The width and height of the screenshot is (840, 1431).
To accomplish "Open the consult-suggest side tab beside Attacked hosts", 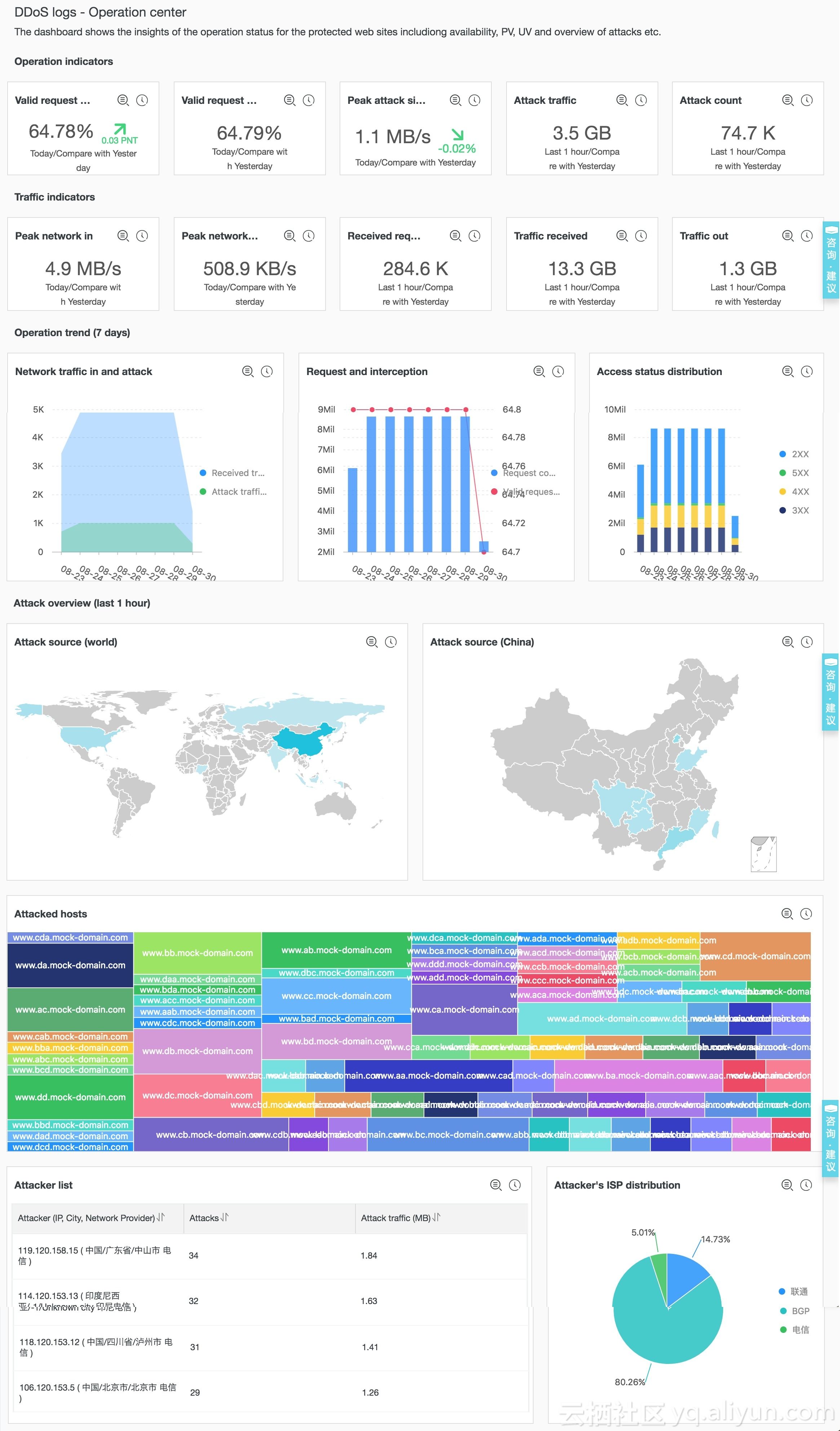I will point(830,1138).
